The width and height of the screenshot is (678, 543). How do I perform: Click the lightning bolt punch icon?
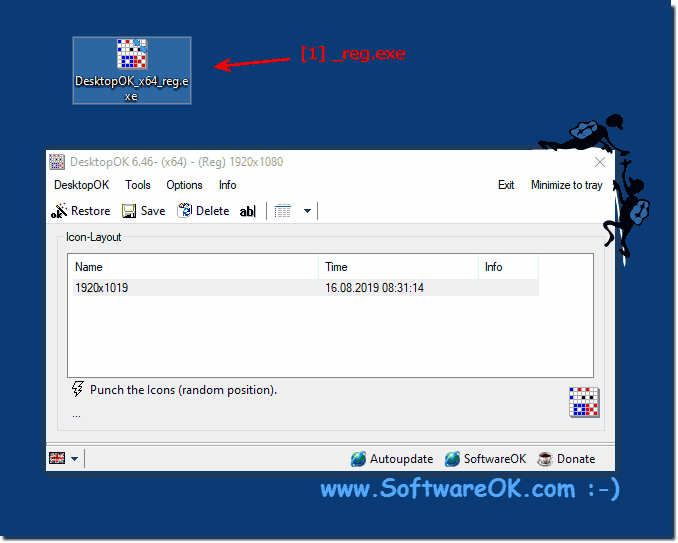click(x=78, y=389)
